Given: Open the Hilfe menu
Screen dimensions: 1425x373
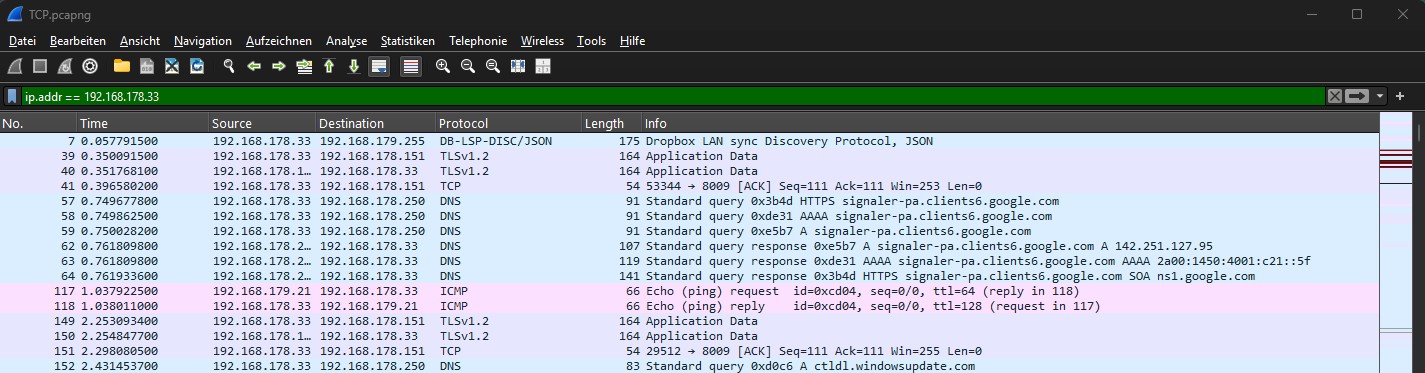Looking at the screenshot, I should [632, 41].
